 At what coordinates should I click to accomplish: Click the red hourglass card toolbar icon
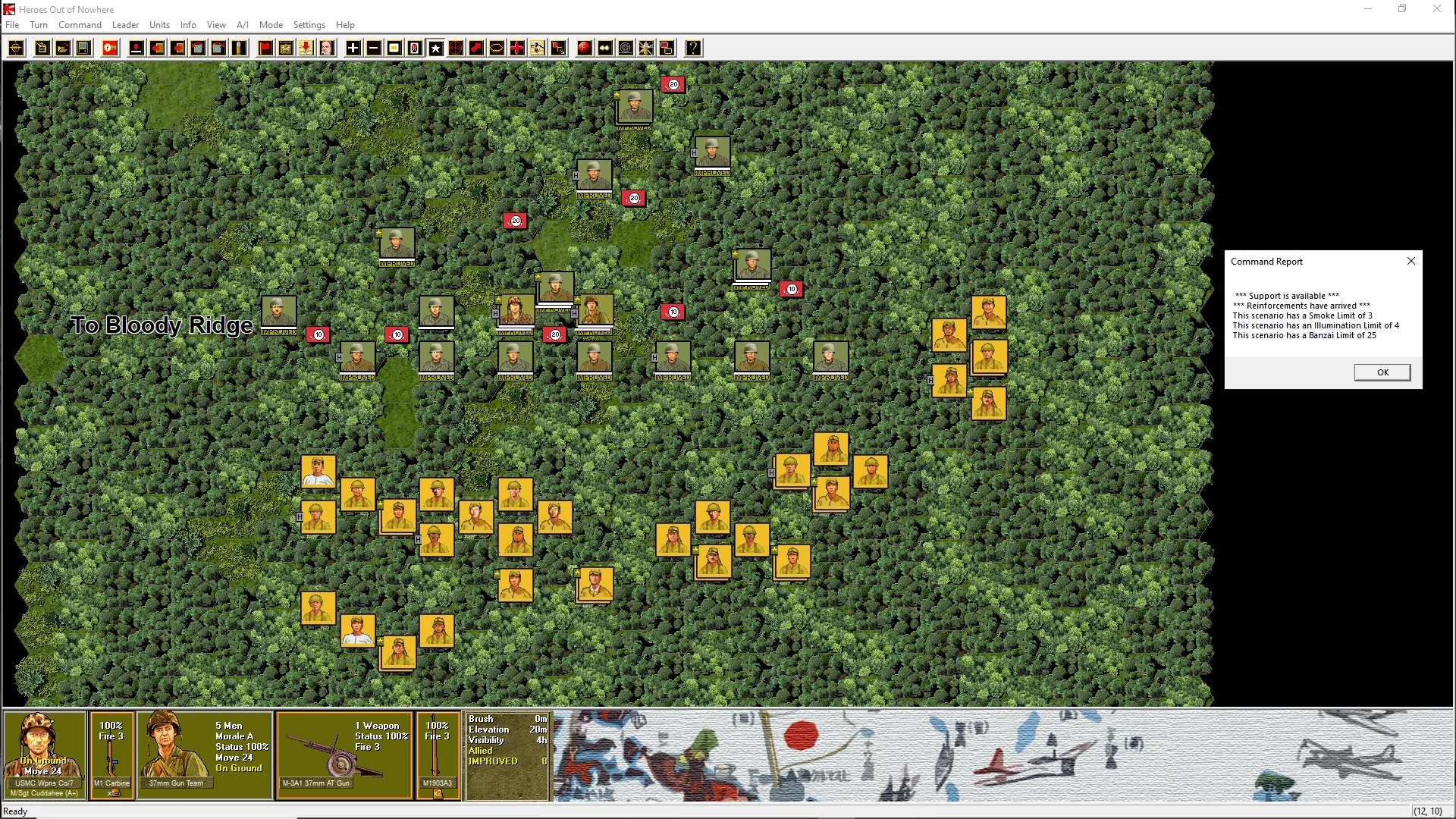point(415,49)
